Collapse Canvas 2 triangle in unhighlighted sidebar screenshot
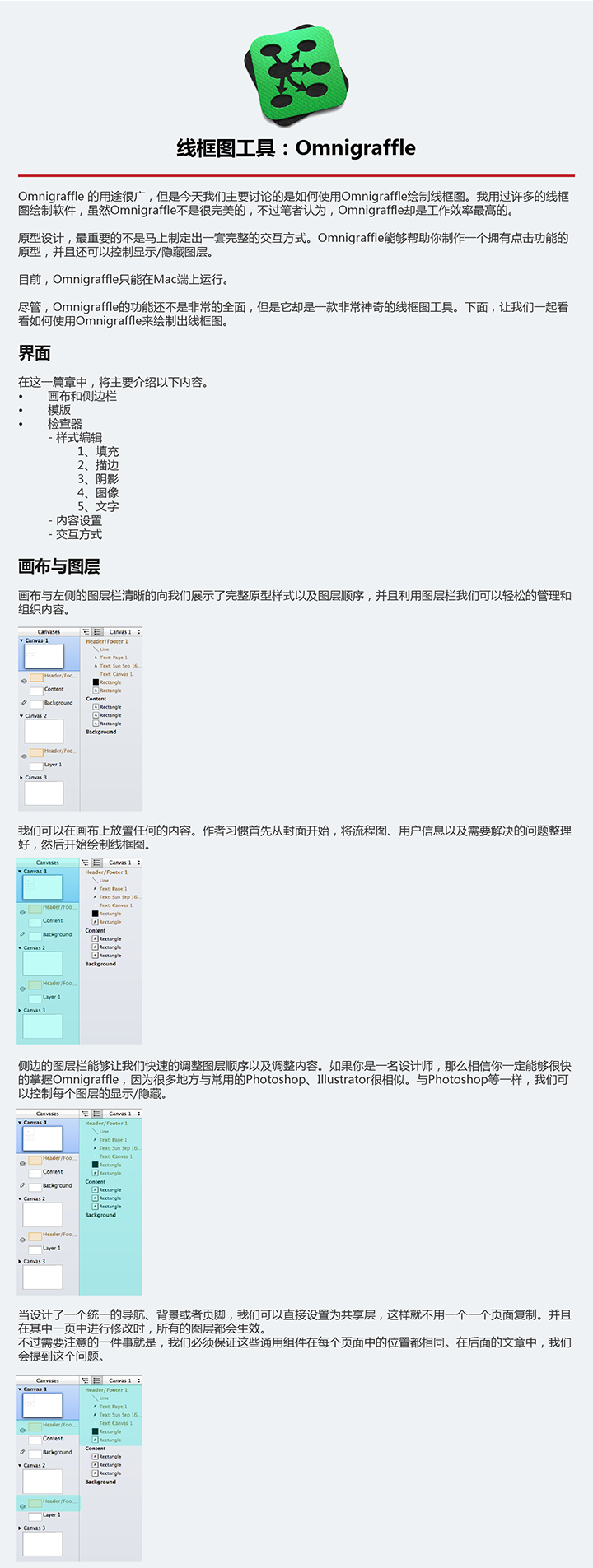This screenshot has width=593, height=1568. (22, 716)
